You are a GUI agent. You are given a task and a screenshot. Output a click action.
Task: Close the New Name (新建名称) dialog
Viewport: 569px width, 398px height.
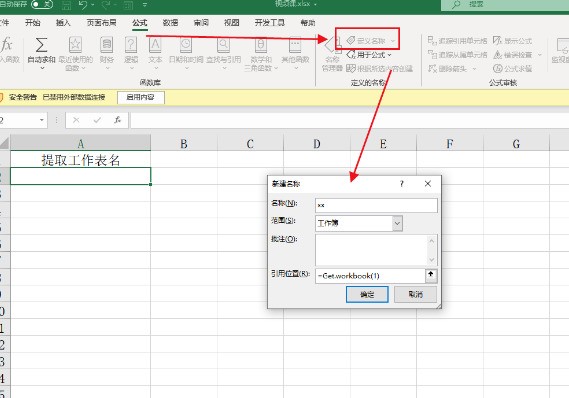[x=428, y=184]
